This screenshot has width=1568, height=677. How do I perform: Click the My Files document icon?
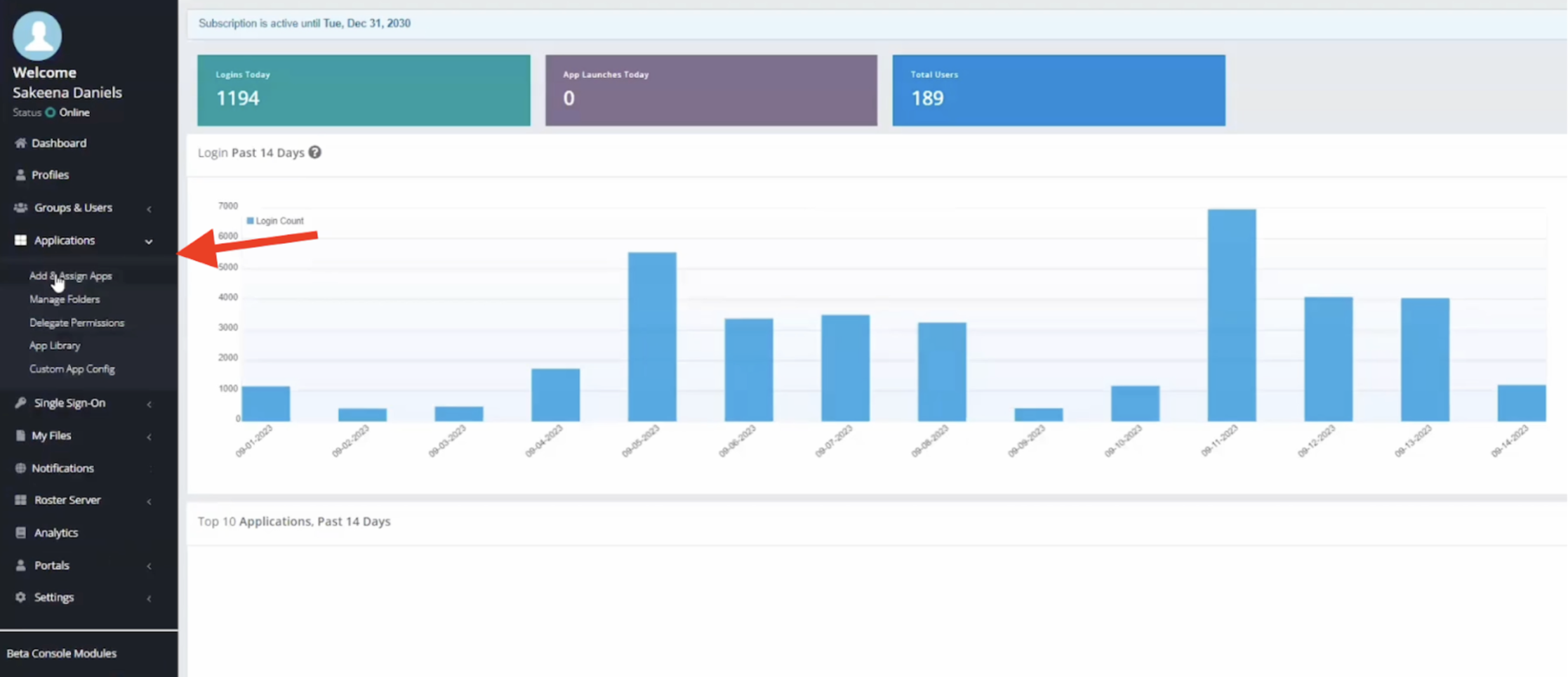point(20,435)
